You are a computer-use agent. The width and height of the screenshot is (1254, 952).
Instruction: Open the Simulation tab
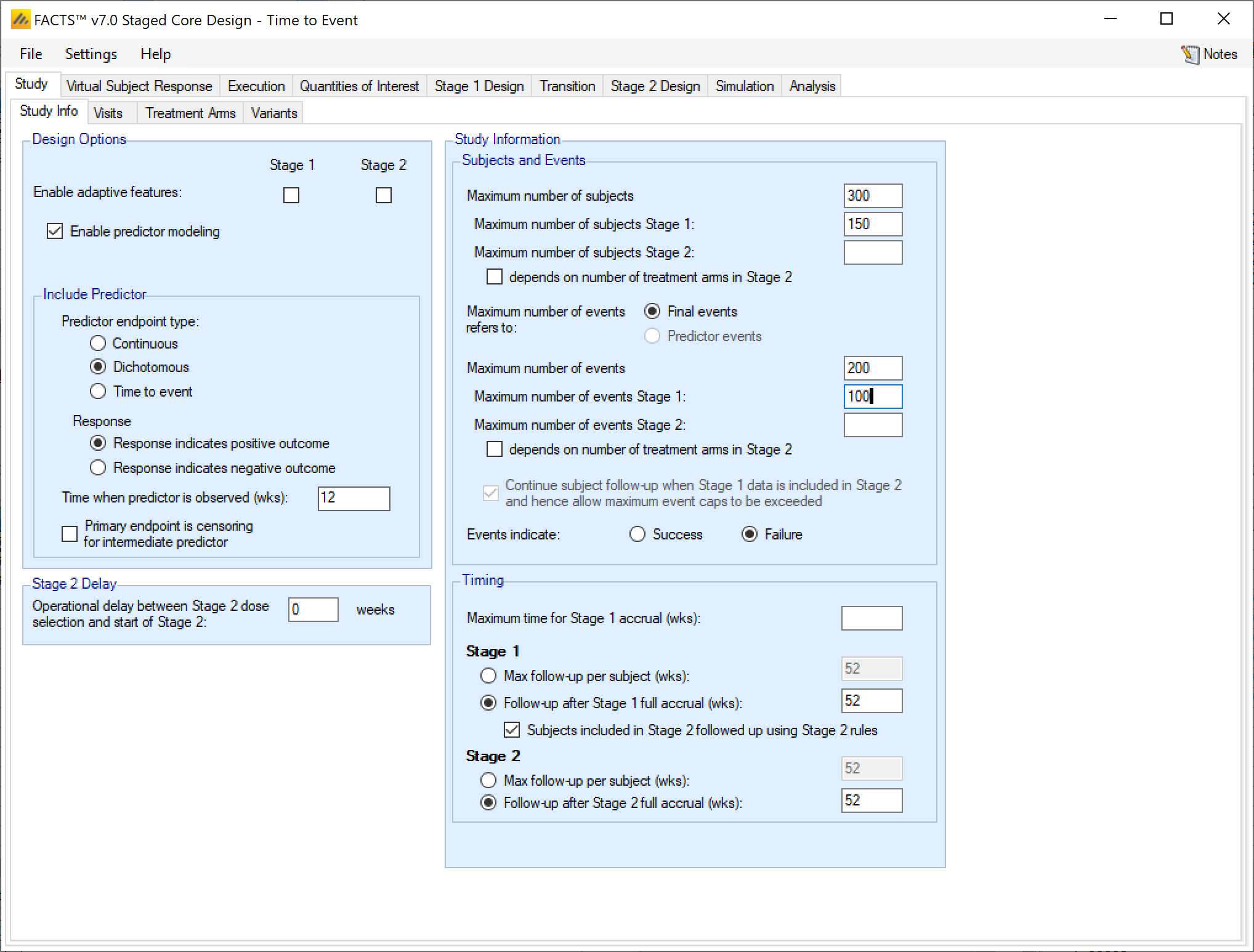pos(744,86)
